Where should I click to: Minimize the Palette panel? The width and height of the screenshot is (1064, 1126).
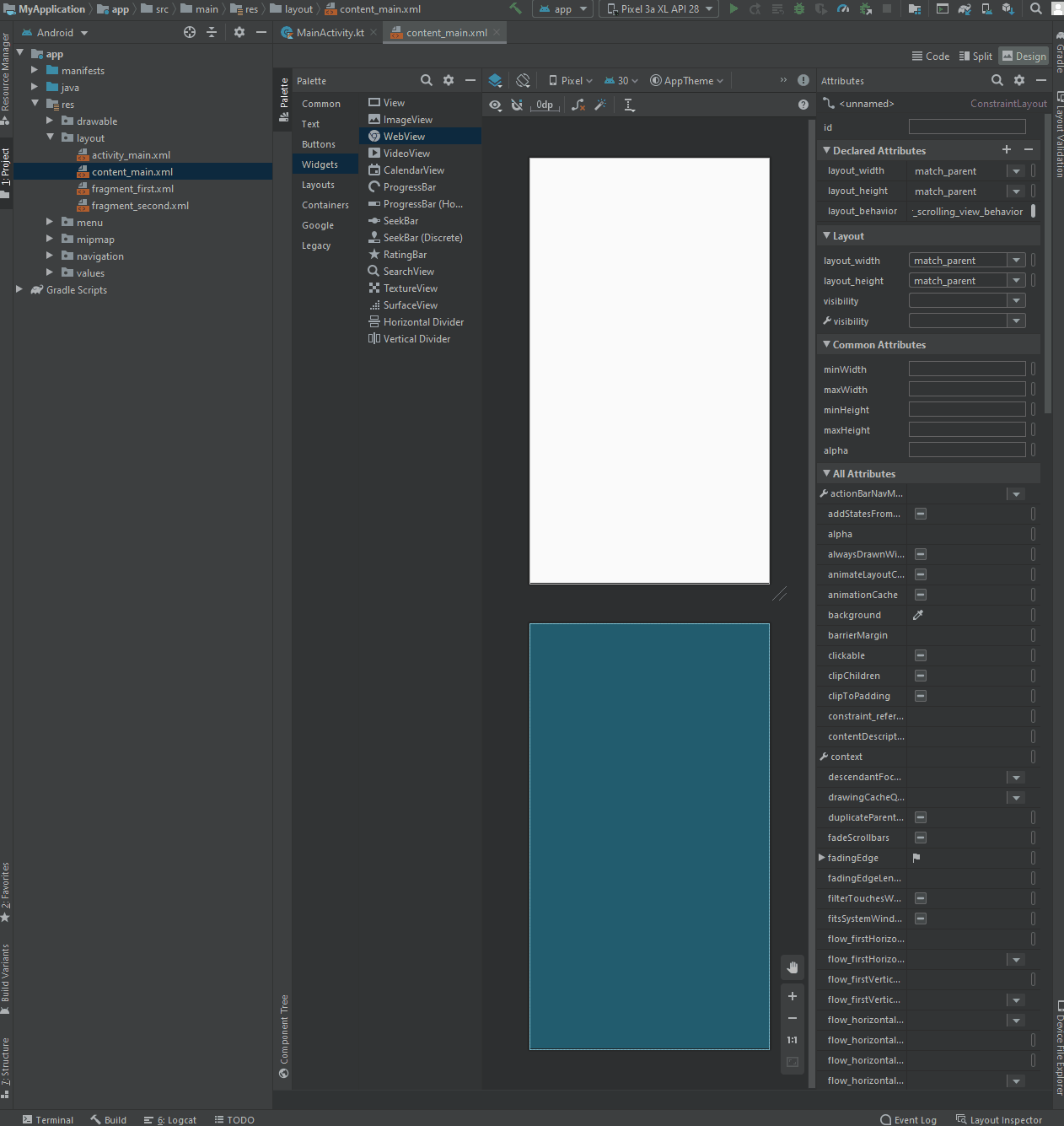tap(470, 80)
